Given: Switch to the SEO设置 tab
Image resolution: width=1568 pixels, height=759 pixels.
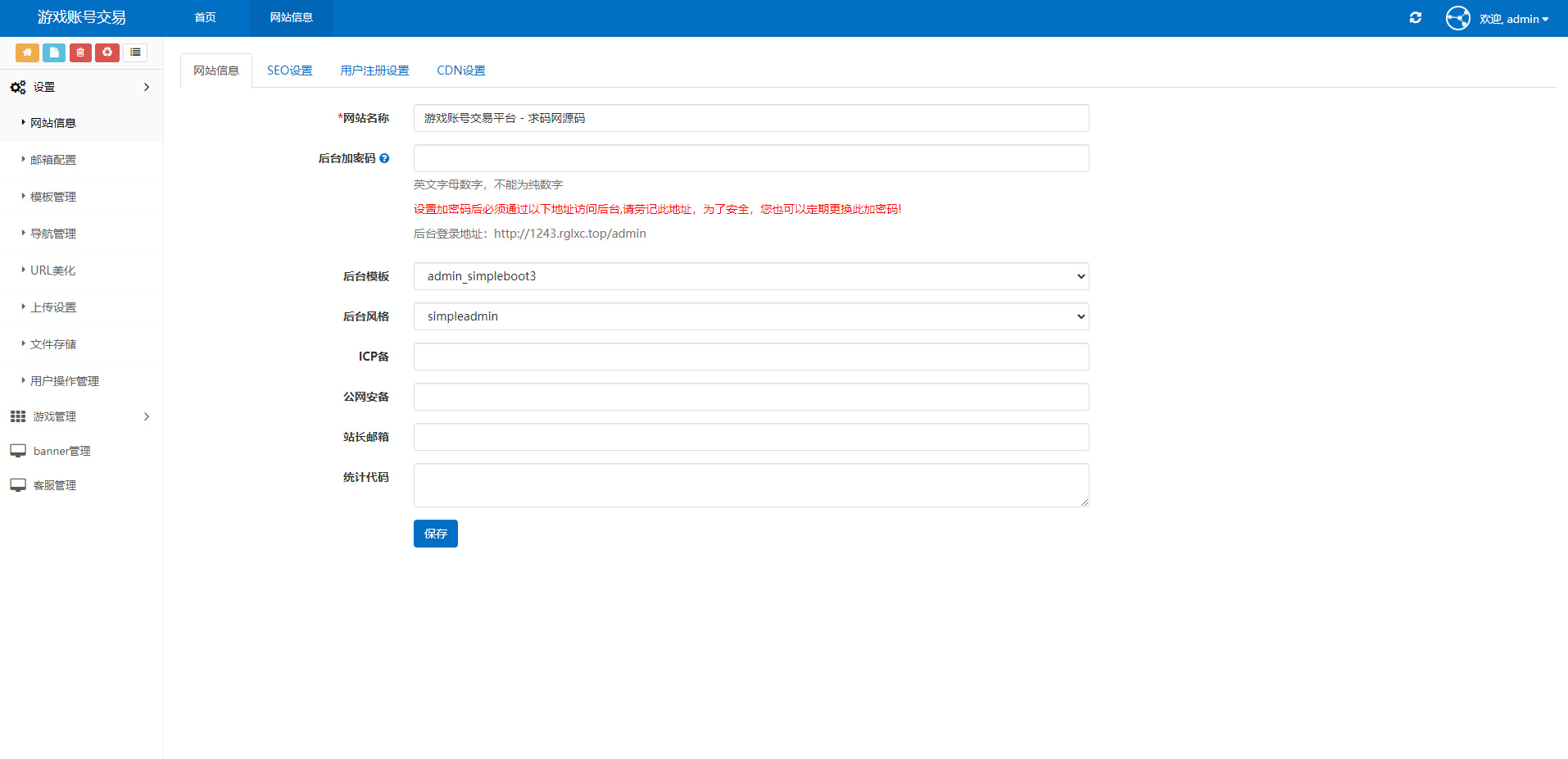Looking at the screenshot, I should [x=289, y=70].
